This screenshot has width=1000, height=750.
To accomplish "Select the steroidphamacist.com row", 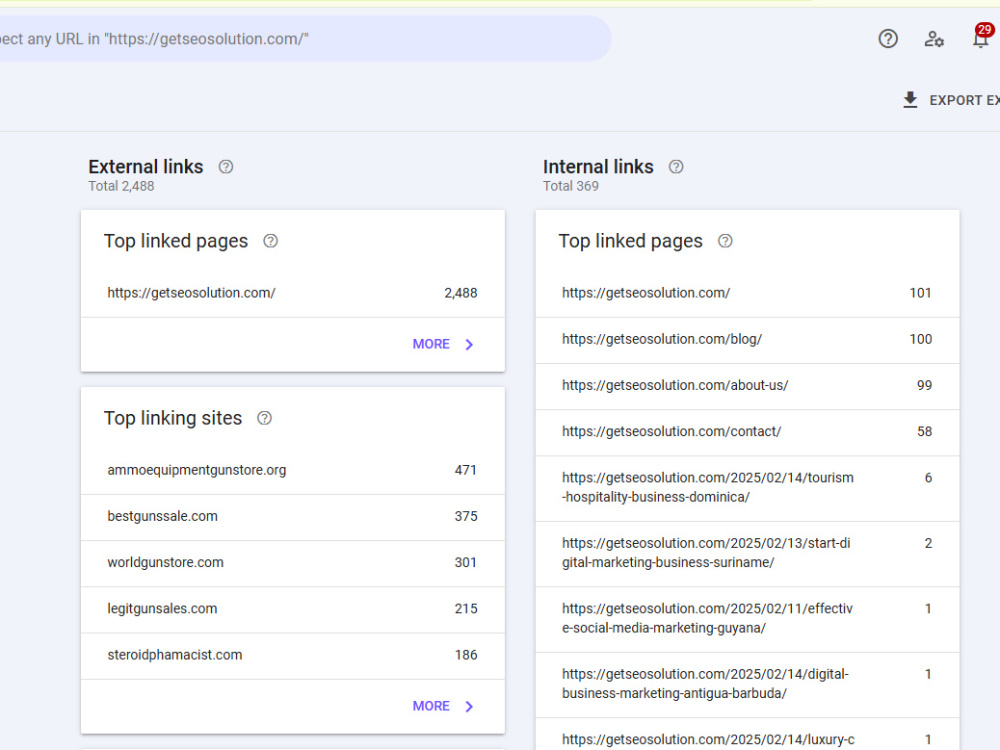I will pos(293,655).
